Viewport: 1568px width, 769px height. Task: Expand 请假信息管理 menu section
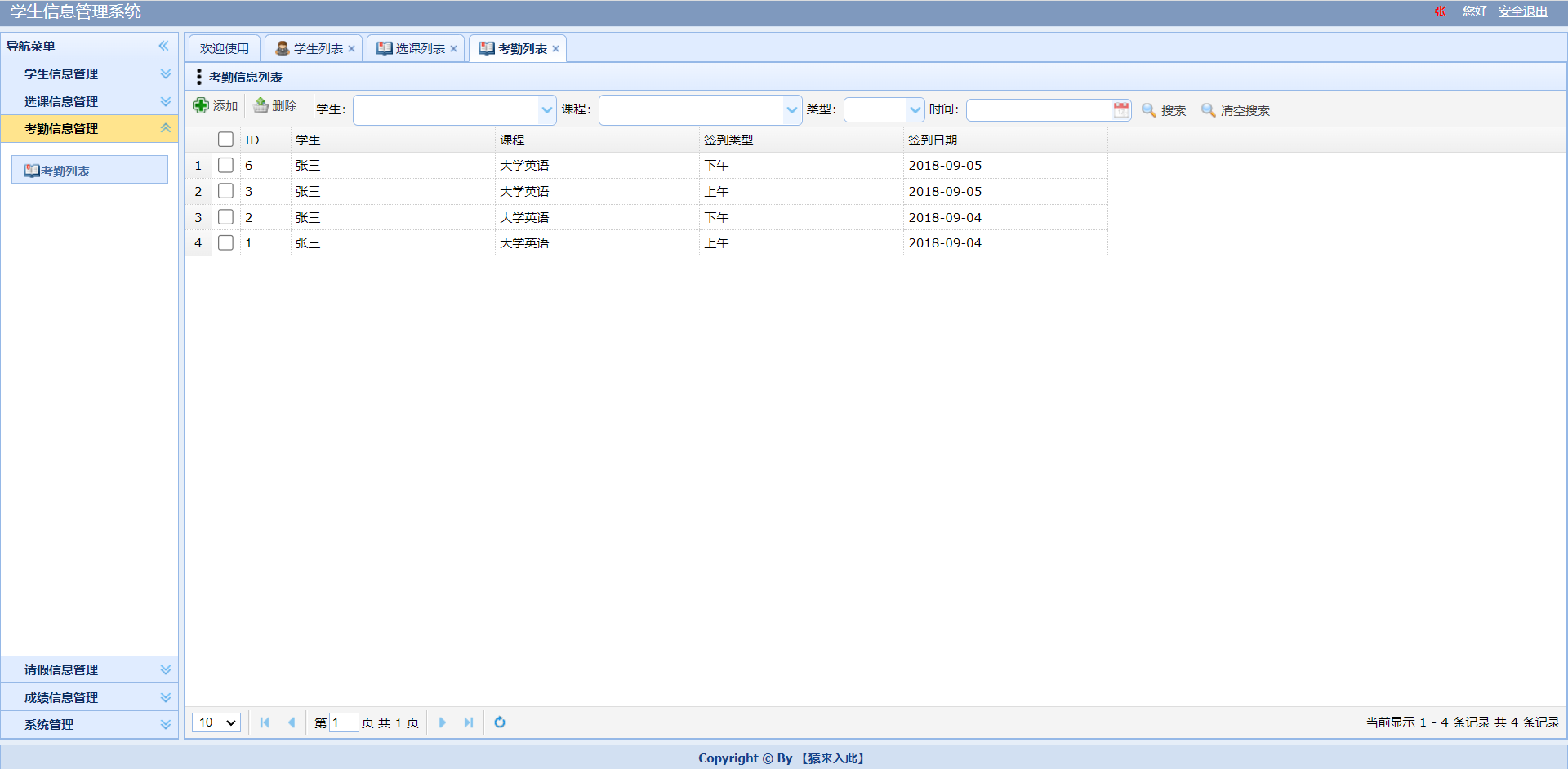[90, 670]
